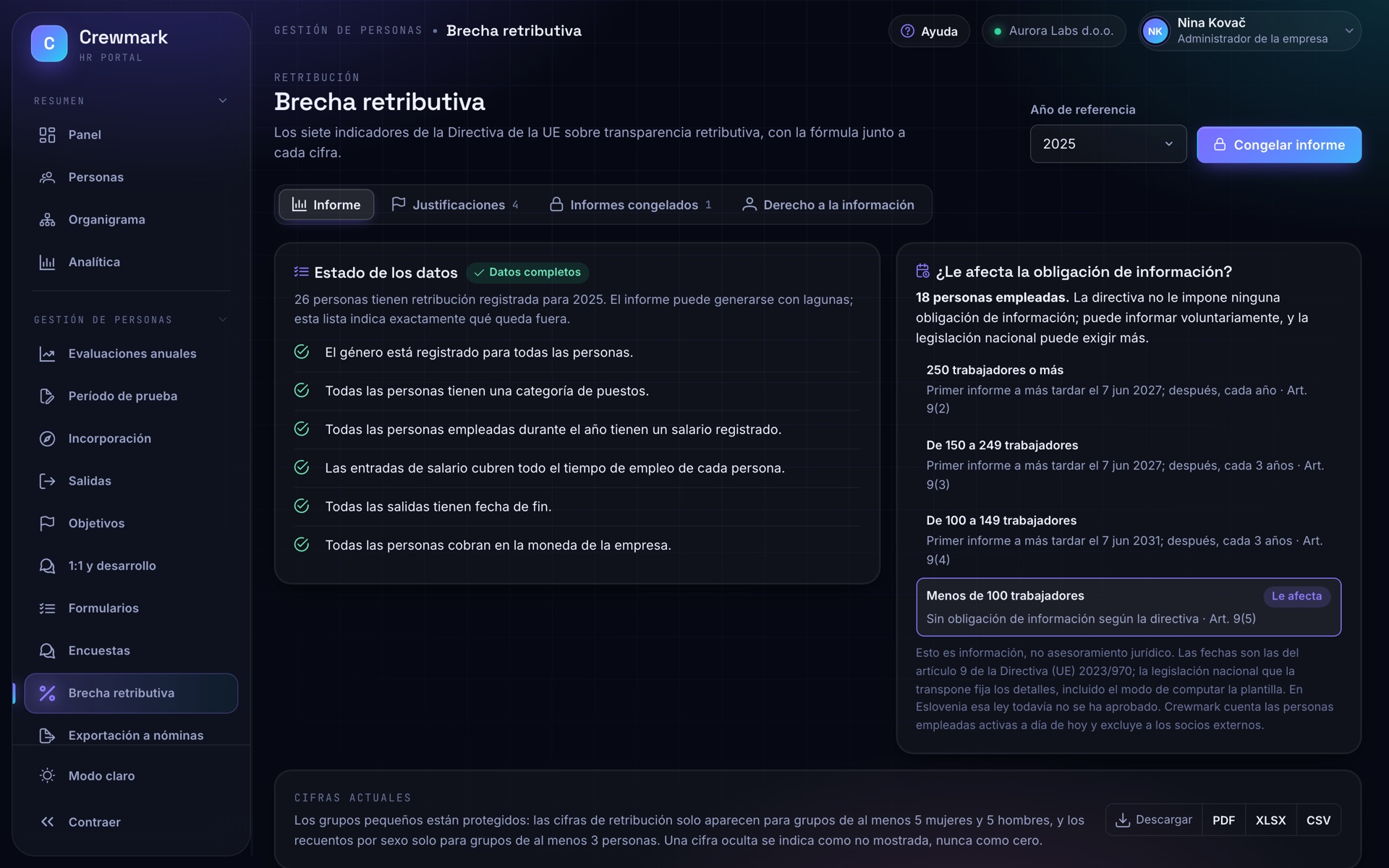Download the report as XLSX
Viewport: 1389px width, 868px height.
point(1270,820)
